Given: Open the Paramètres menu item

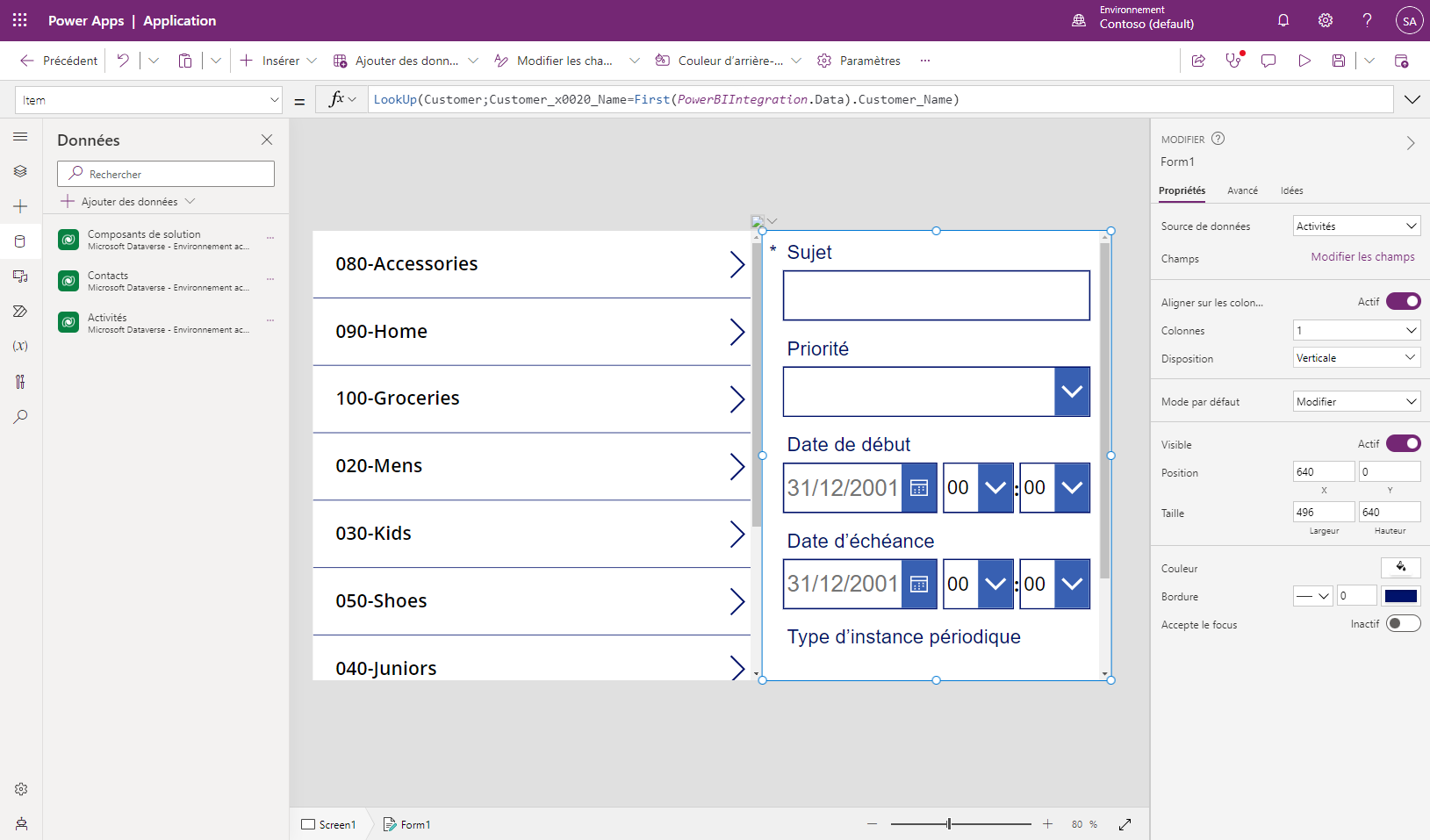Looking at the screenshot, I should (x=859, y=61).
